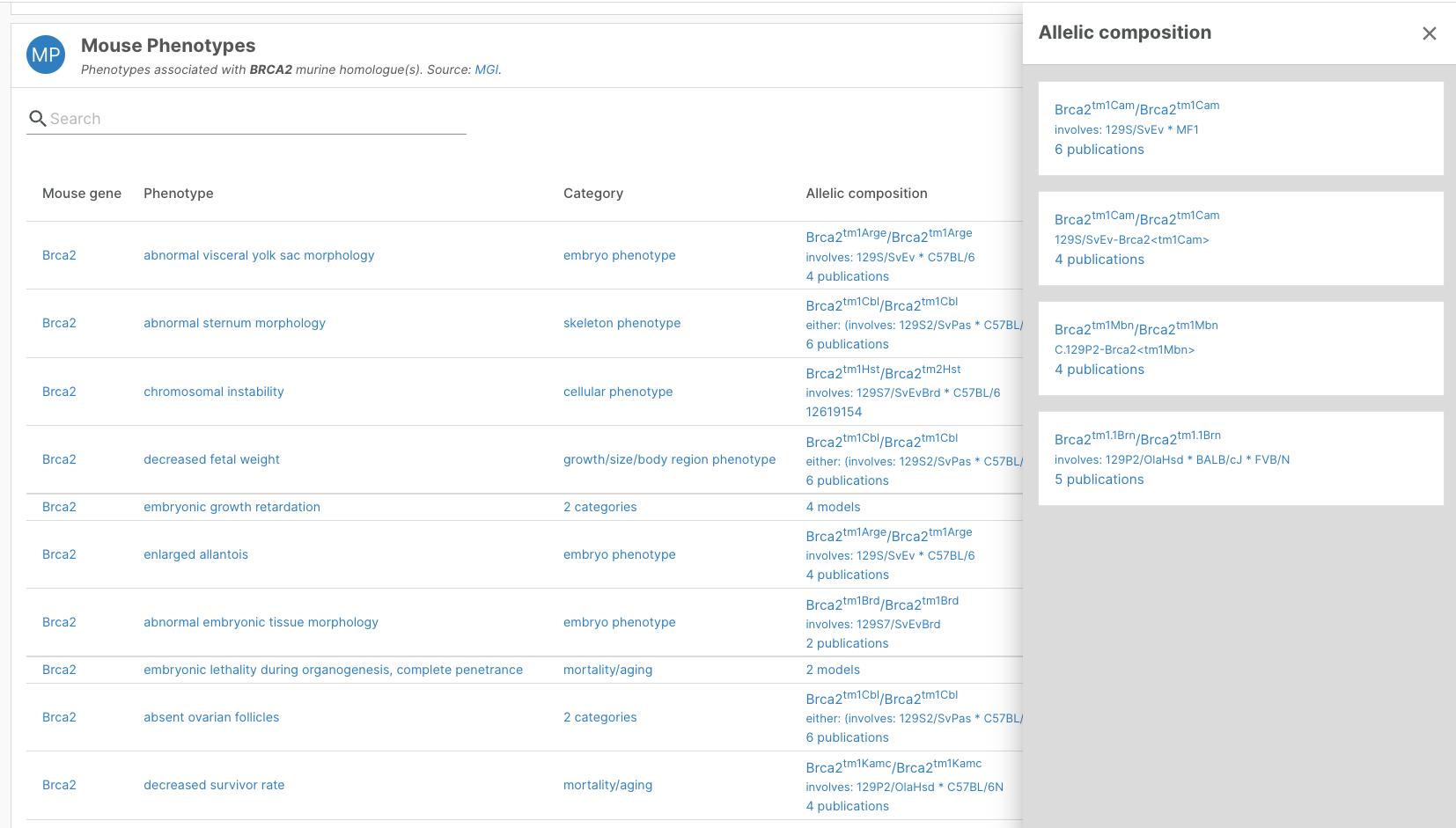Open the chromosomal instability phenotype
Image resolution: width=1456 pixels, height=828 pixels.
[x=213, y=392]
